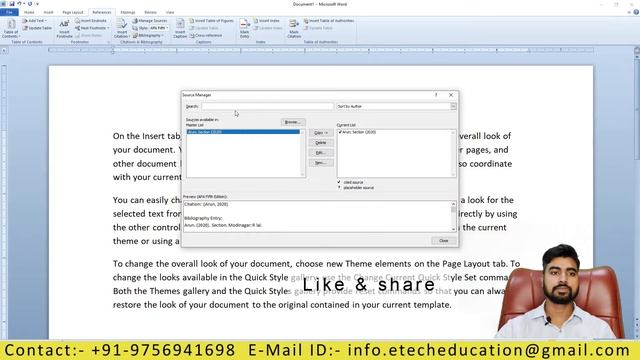Screen dimensions: 640x360
Task: Click the Mark Citation button
Action: (x=294, y=28)
